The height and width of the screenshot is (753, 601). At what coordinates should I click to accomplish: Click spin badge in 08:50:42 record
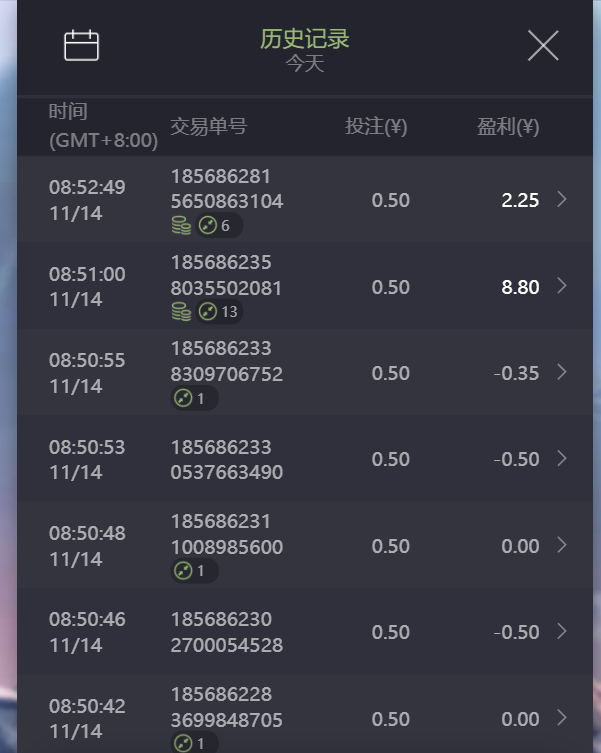pos(192,743)
